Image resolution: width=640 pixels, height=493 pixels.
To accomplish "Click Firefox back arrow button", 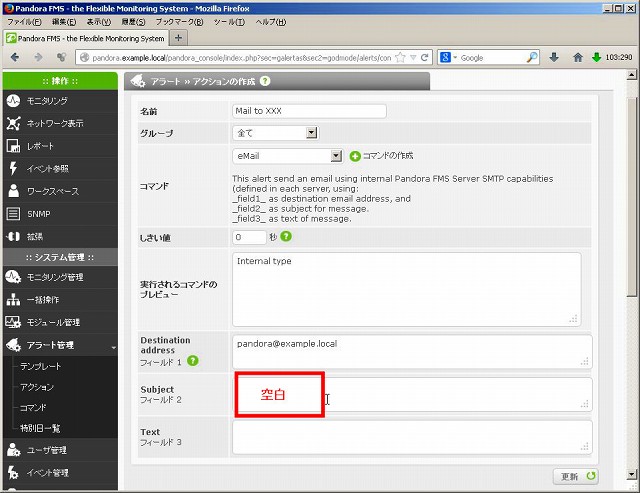I will click(x=15, y=57).
